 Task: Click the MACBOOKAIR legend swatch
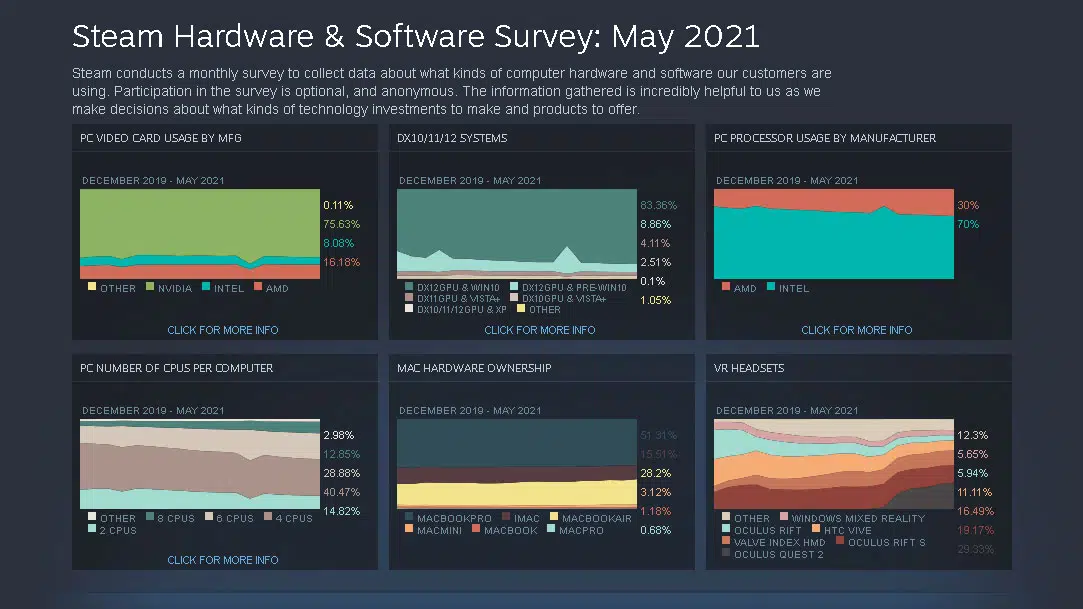click(554, 516)
